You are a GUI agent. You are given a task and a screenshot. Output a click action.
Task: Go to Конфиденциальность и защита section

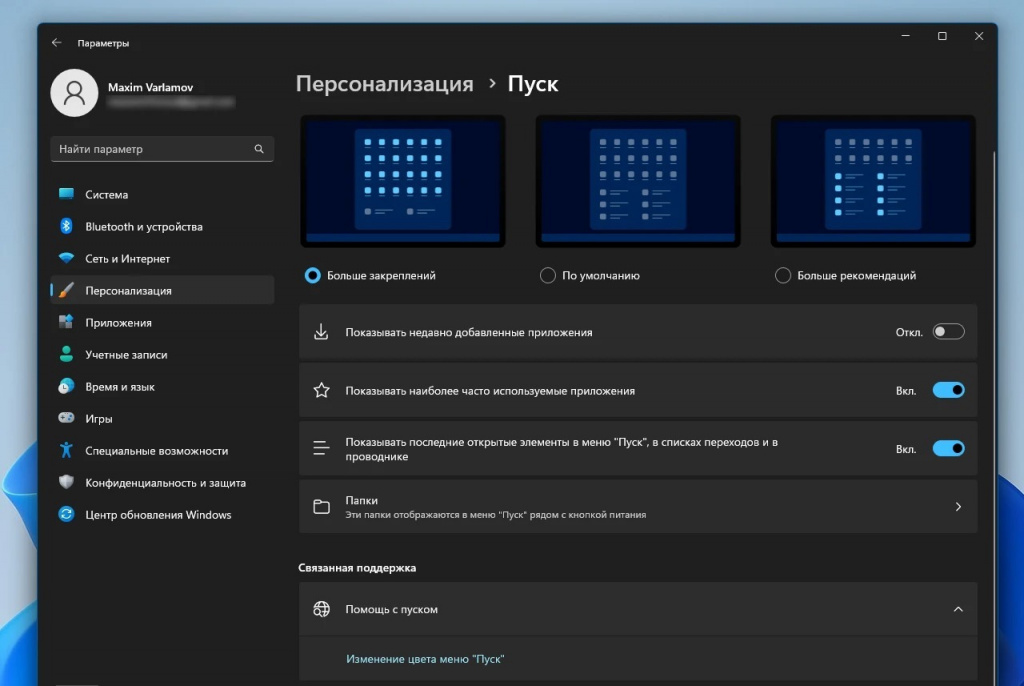(165, 482)
